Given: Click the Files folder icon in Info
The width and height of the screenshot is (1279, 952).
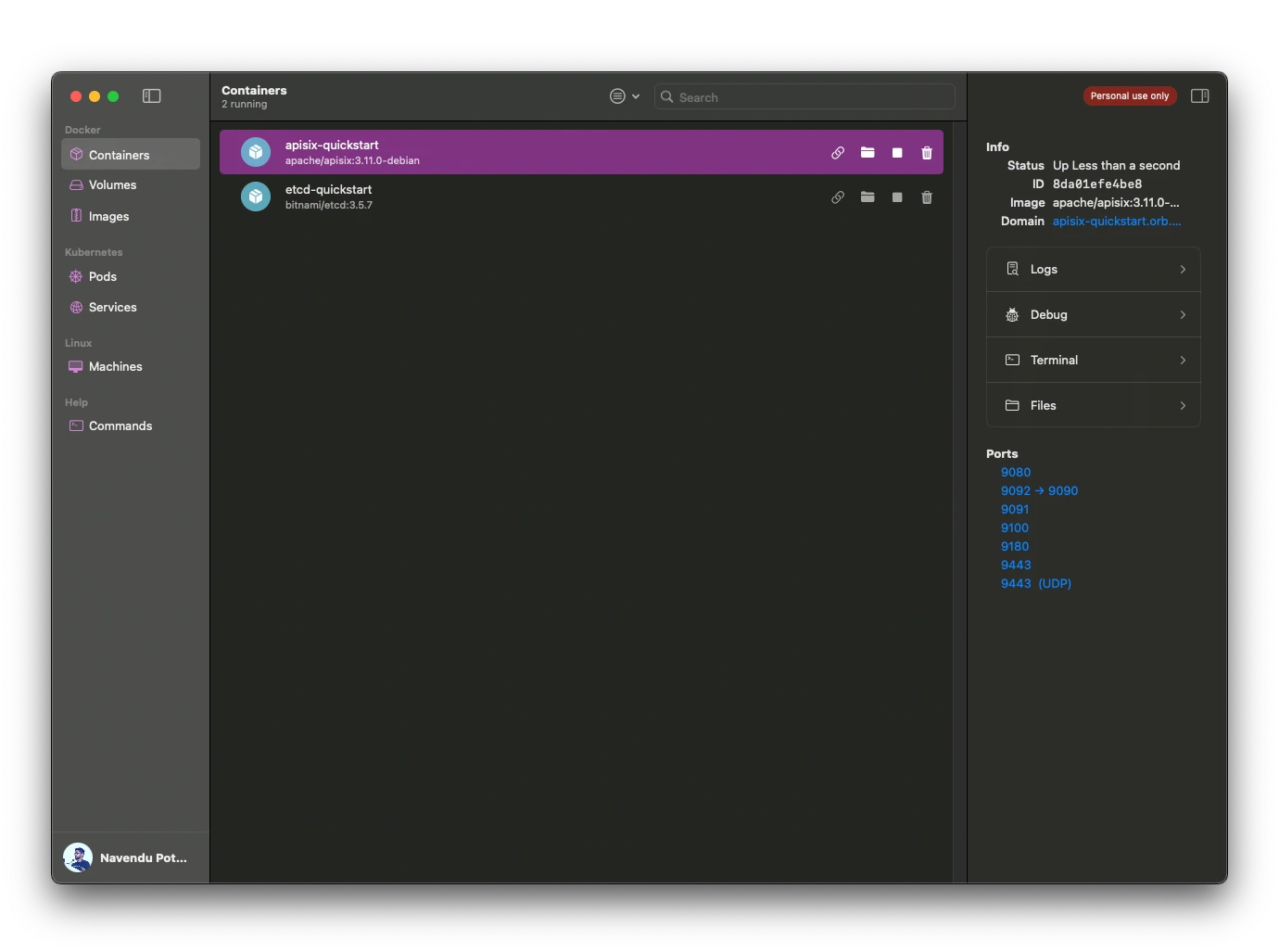Looking at the screenshot, I should [x=1012, y=405].
